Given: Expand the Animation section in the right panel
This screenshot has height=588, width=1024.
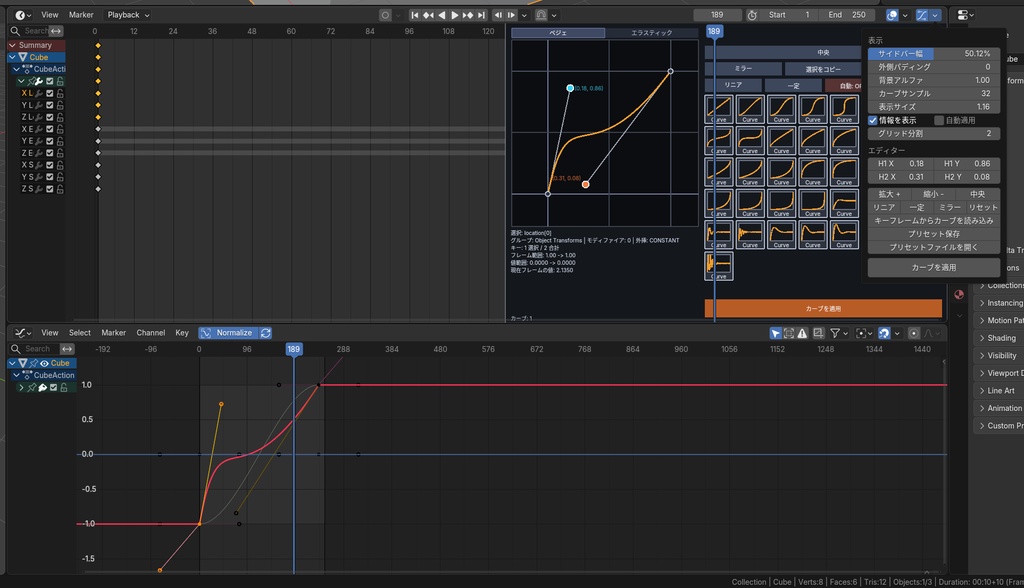Looking at the screenshot, I should point(1000,408).
